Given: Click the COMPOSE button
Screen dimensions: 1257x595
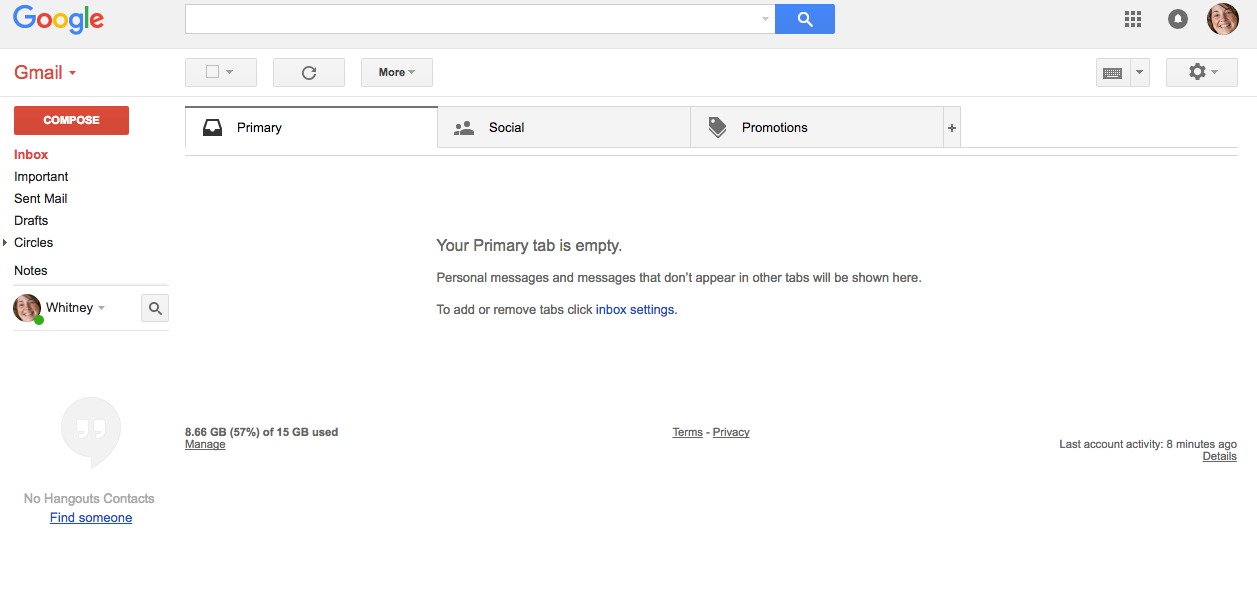Looking at the screenshot, I should click(x=71, y=120).
